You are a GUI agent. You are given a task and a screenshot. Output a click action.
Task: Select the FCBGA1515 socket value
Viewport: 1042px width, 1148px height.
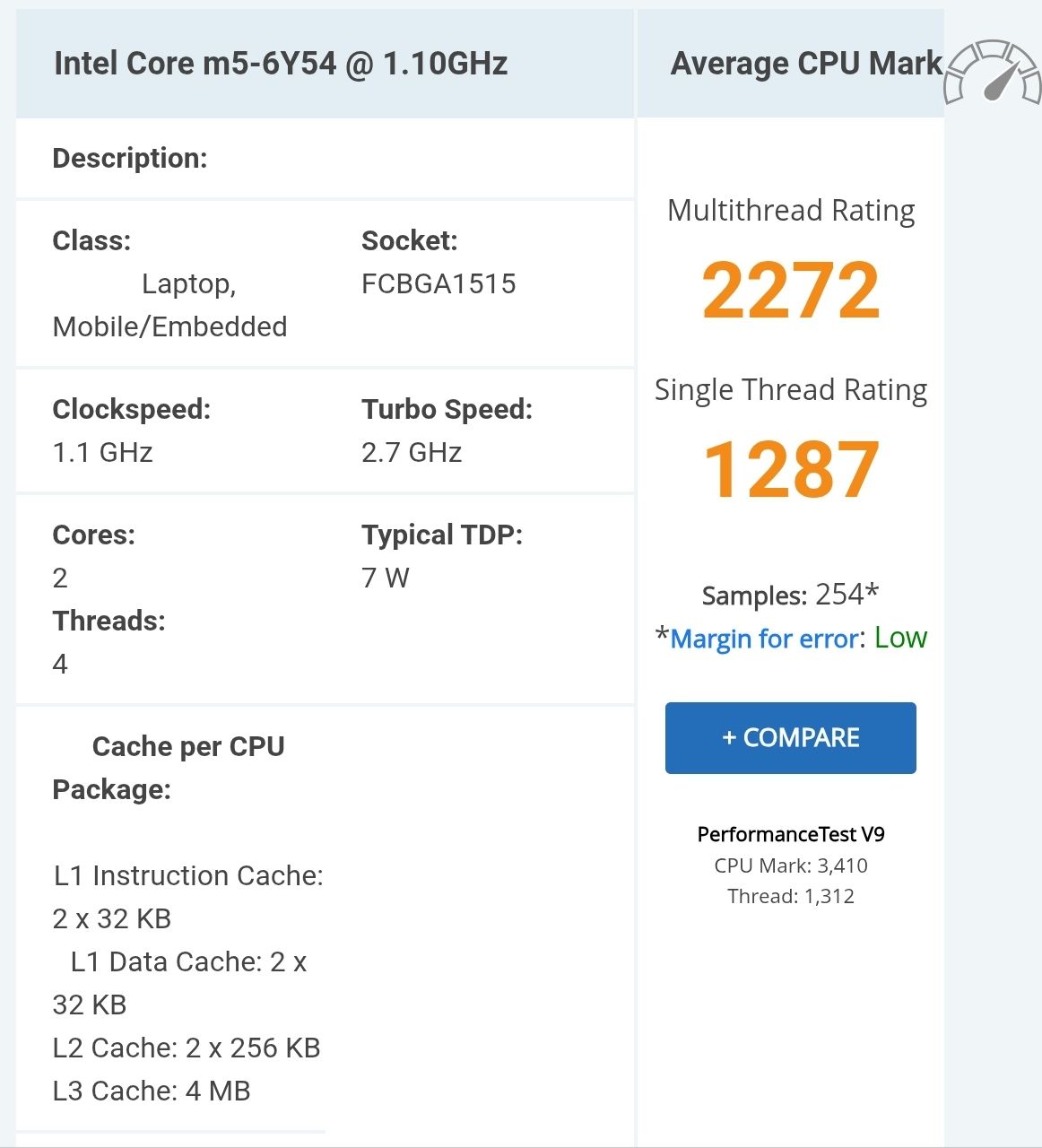439,283
